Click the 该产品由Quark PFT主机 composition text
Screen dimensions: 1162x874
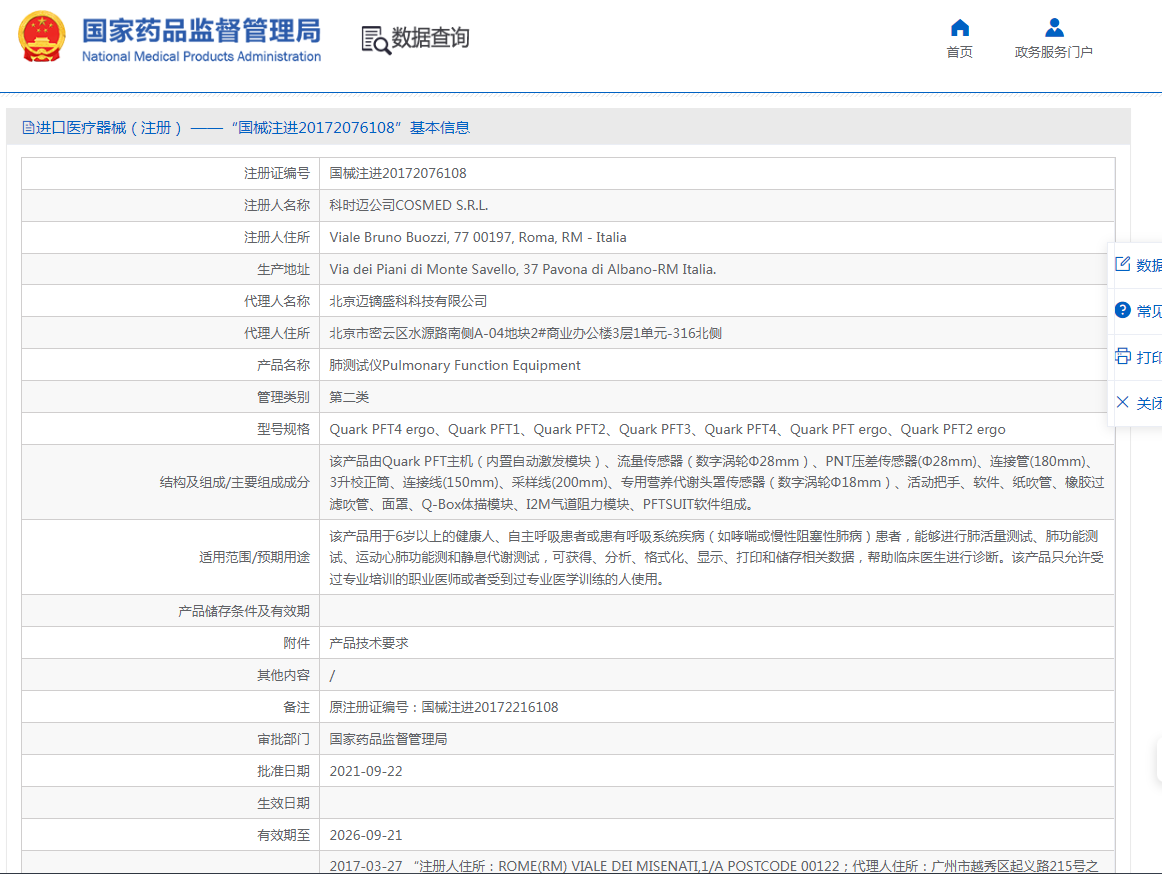click(x=717, y=483)
